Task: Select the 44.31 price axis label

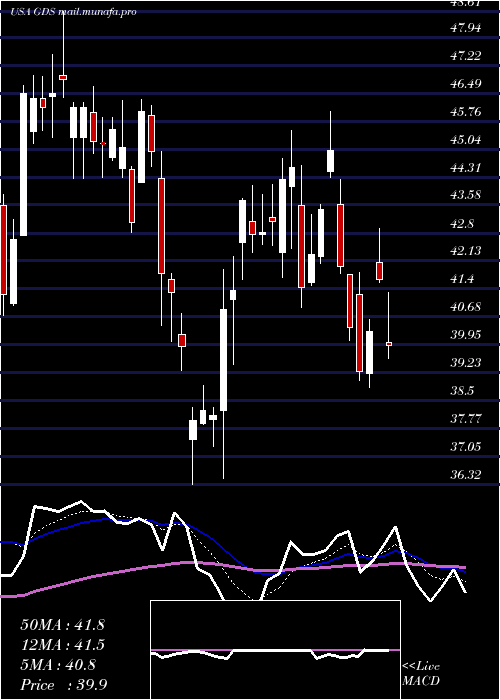Action: (x=466, y=168)
